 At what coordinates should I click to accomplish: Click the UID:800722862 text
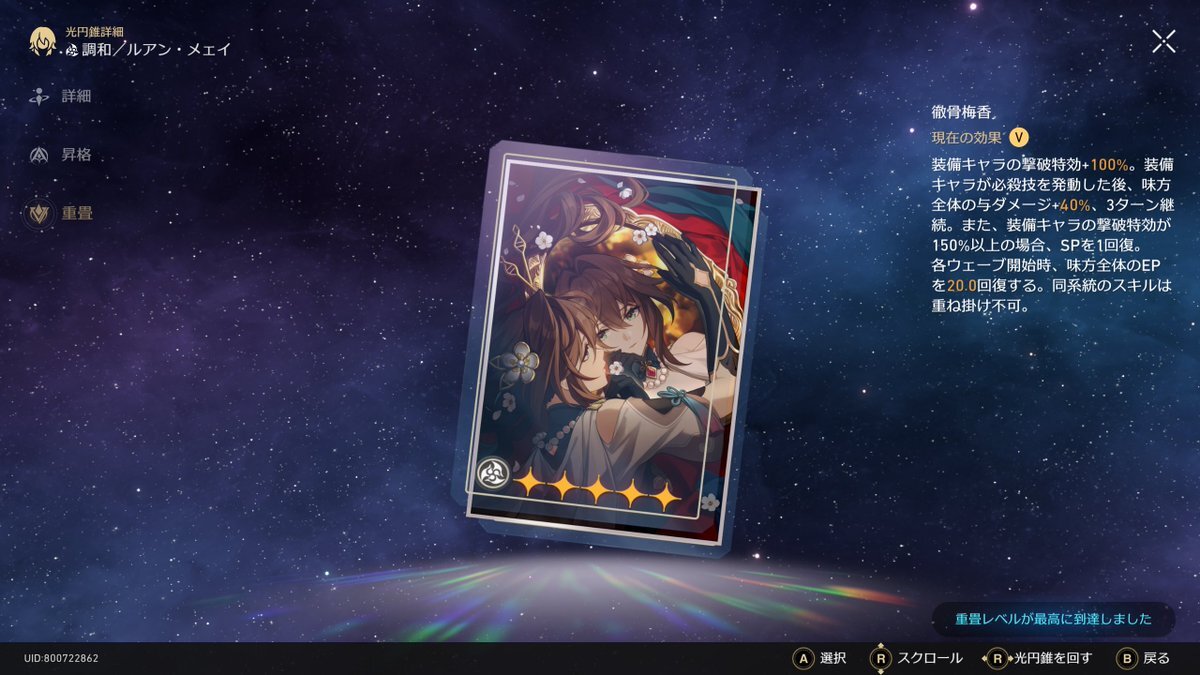(61, 659)
